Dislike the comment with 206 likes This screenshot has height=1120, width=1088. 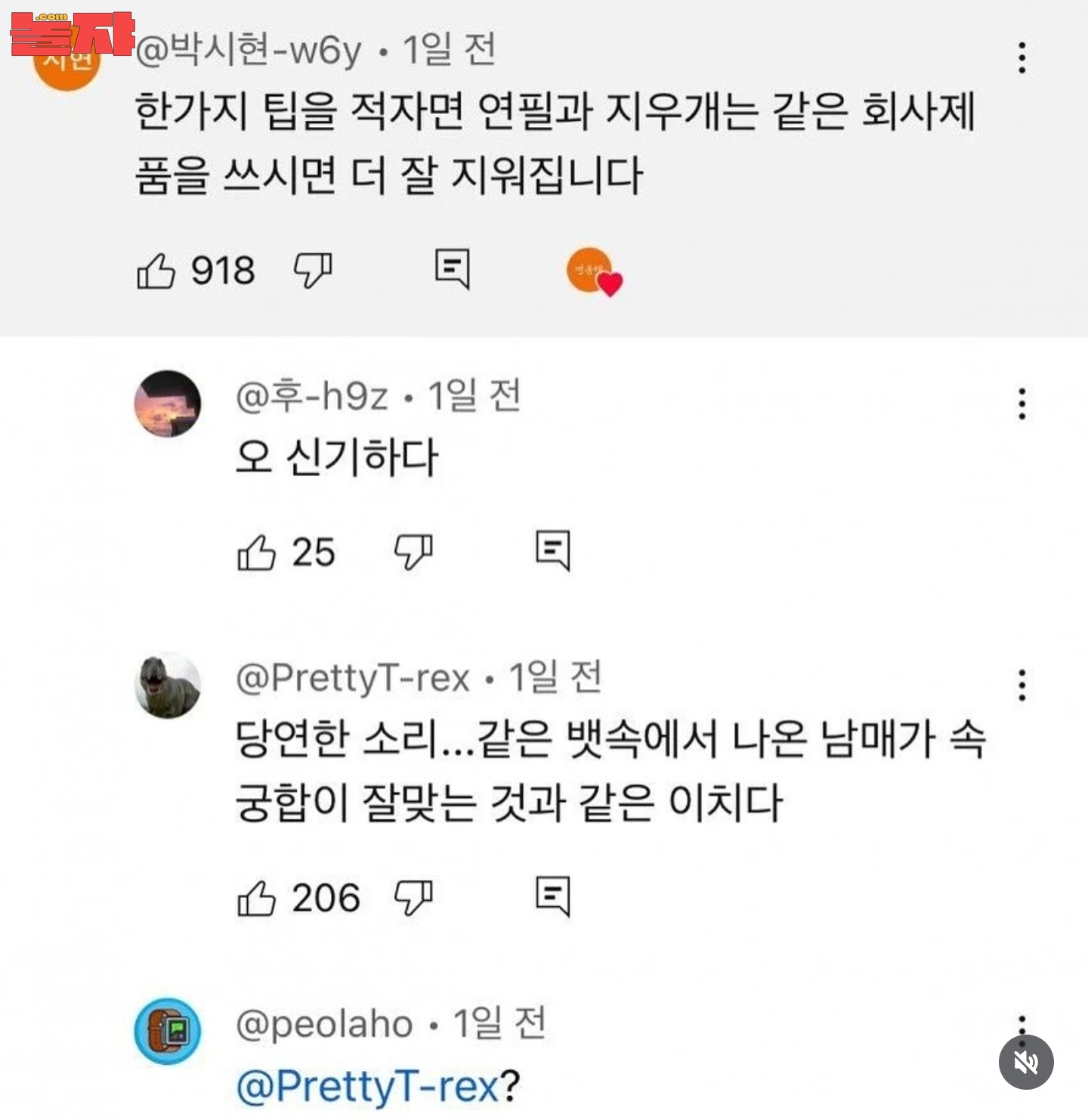pyautogui.click(x=413, y=898)
